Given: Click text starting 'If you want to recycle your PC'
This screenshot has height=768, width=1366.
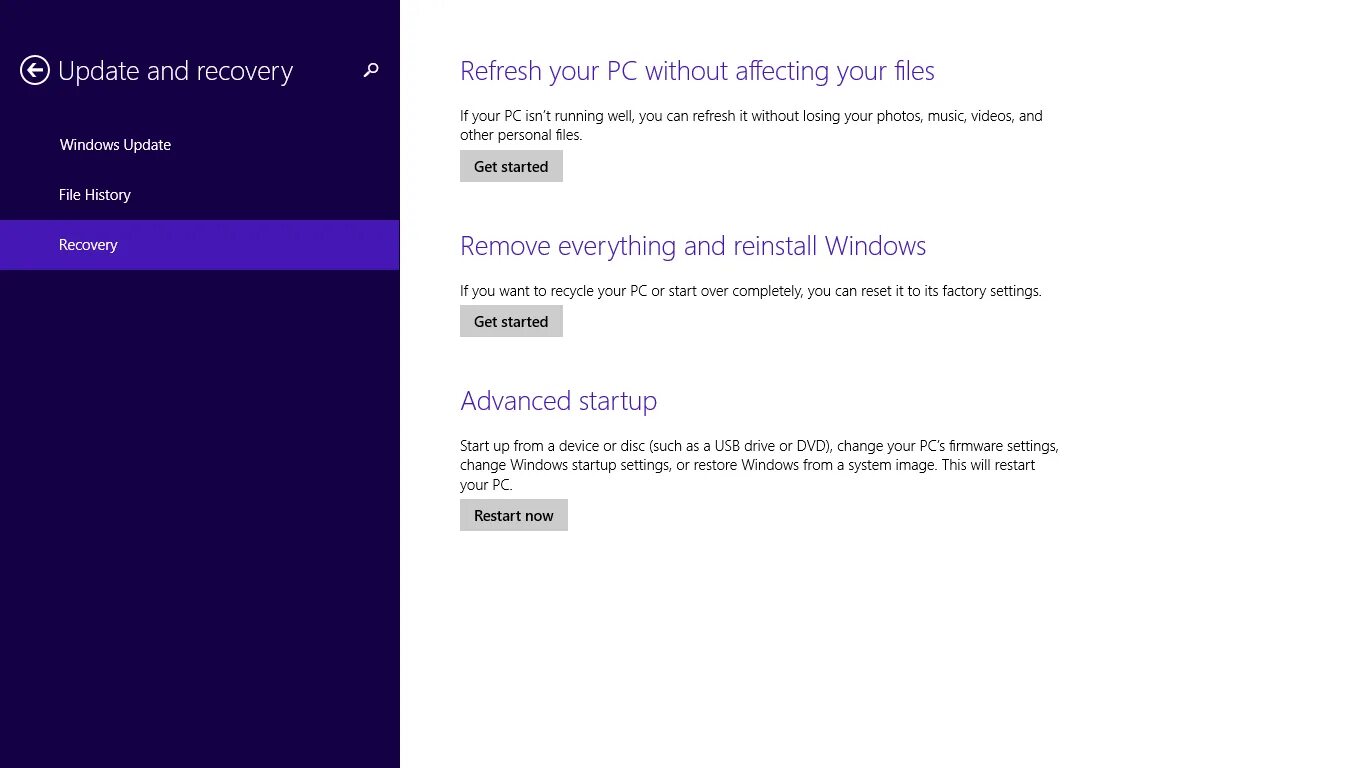Looking at the screenshot, I should [751, 291].
